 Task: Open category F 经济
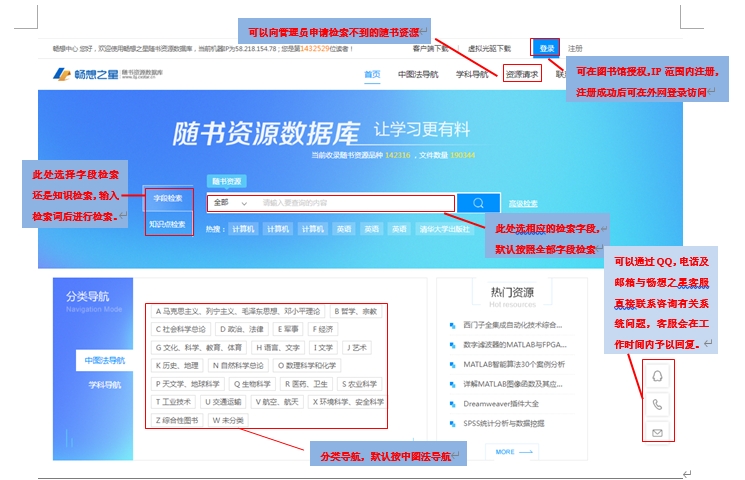tap(323, 329)
